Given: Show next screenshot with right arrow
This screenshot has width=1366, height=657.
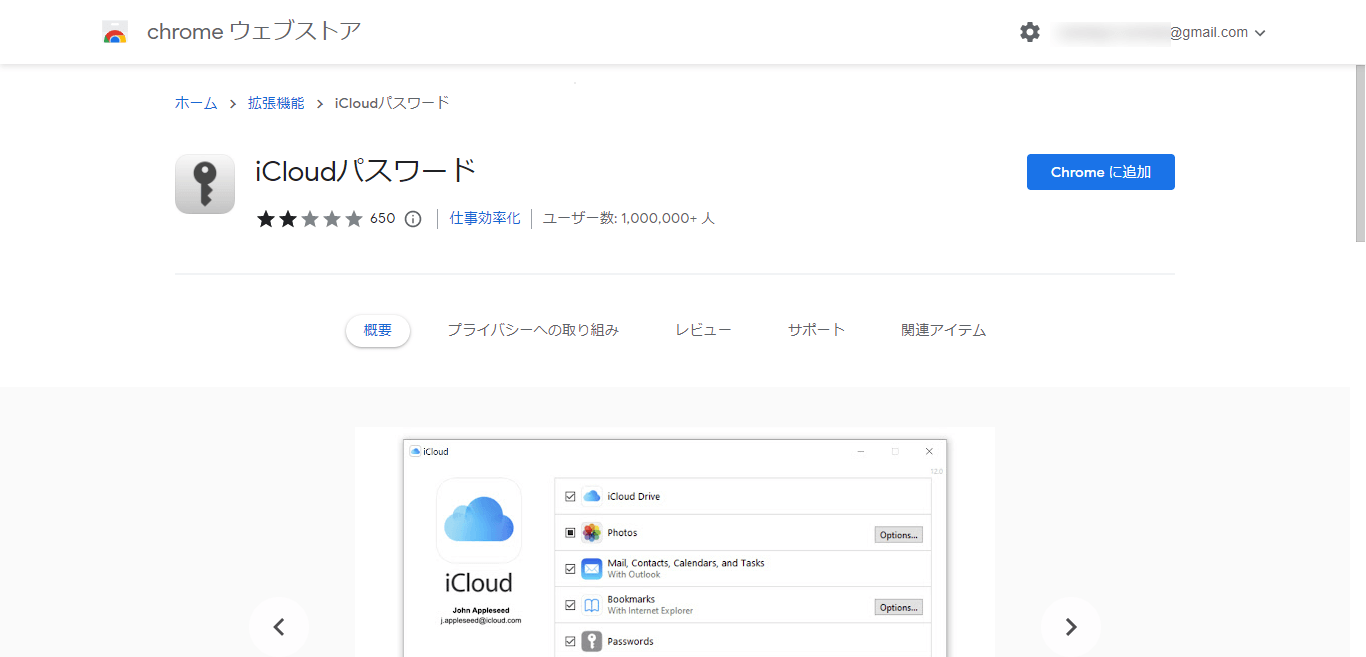Looking at the screenshot, I should coord(1071,627).
